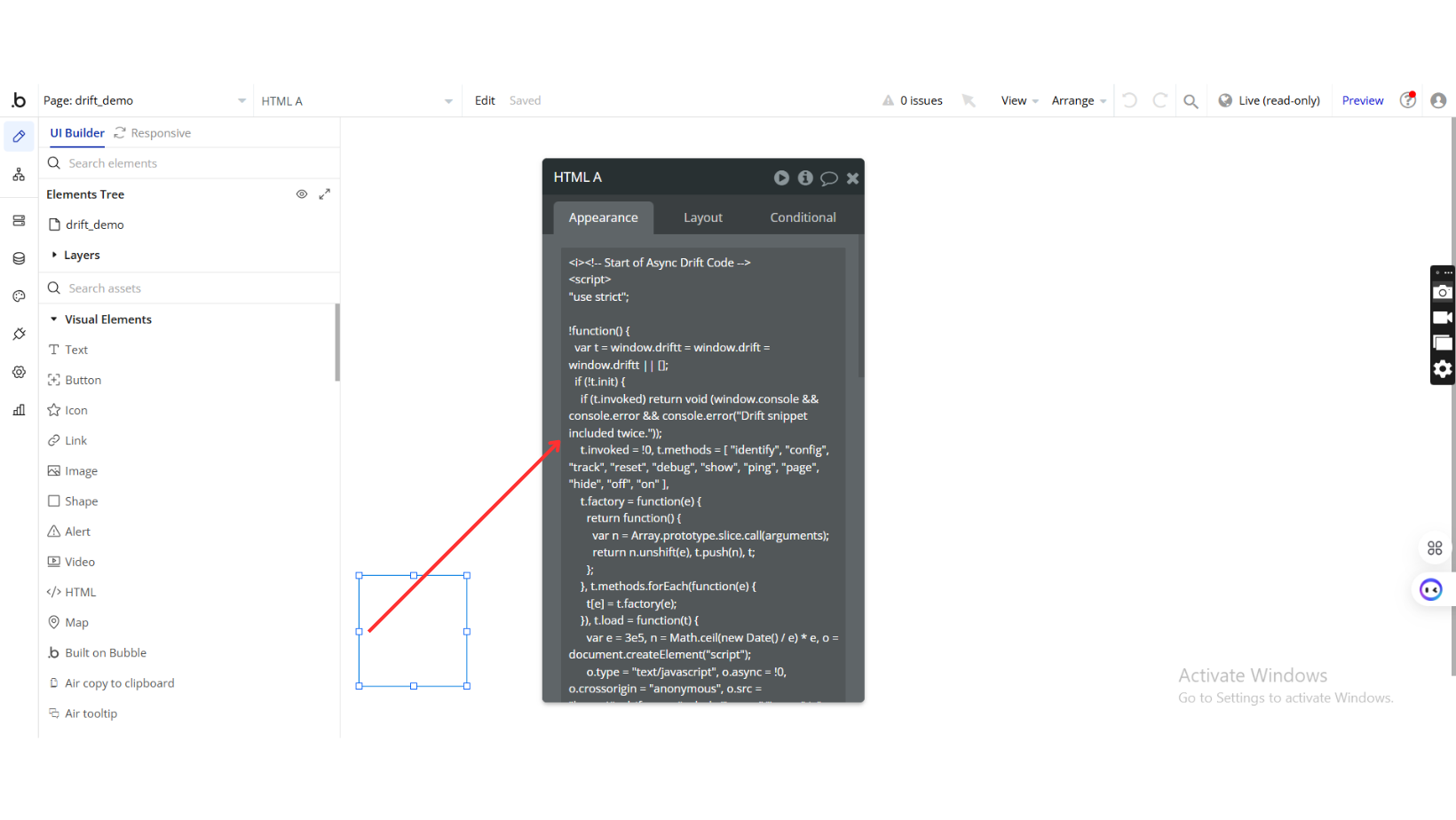Select the Appearance tab in HTML A panel
This screenshot has width=1456, height=820.
pos(604,217)
